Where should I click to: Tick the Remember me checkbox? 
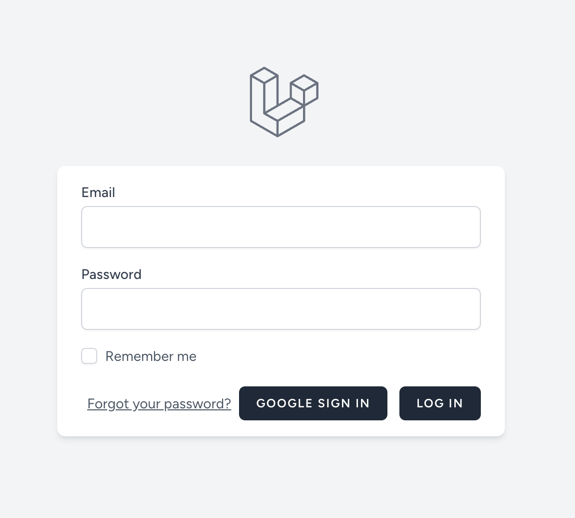pyautogui.click(x=89, y=356)
